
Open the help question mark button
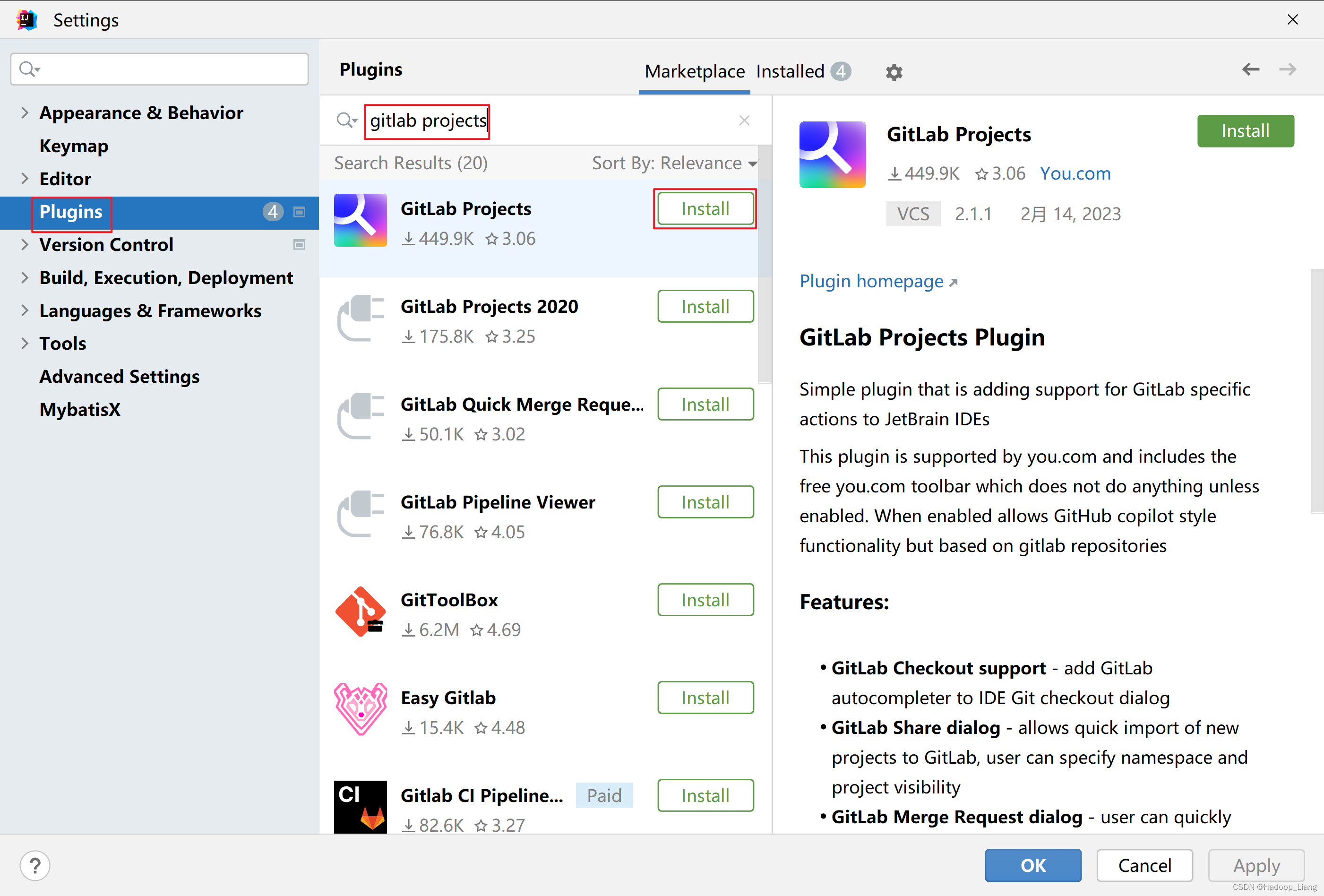[35, 865]
